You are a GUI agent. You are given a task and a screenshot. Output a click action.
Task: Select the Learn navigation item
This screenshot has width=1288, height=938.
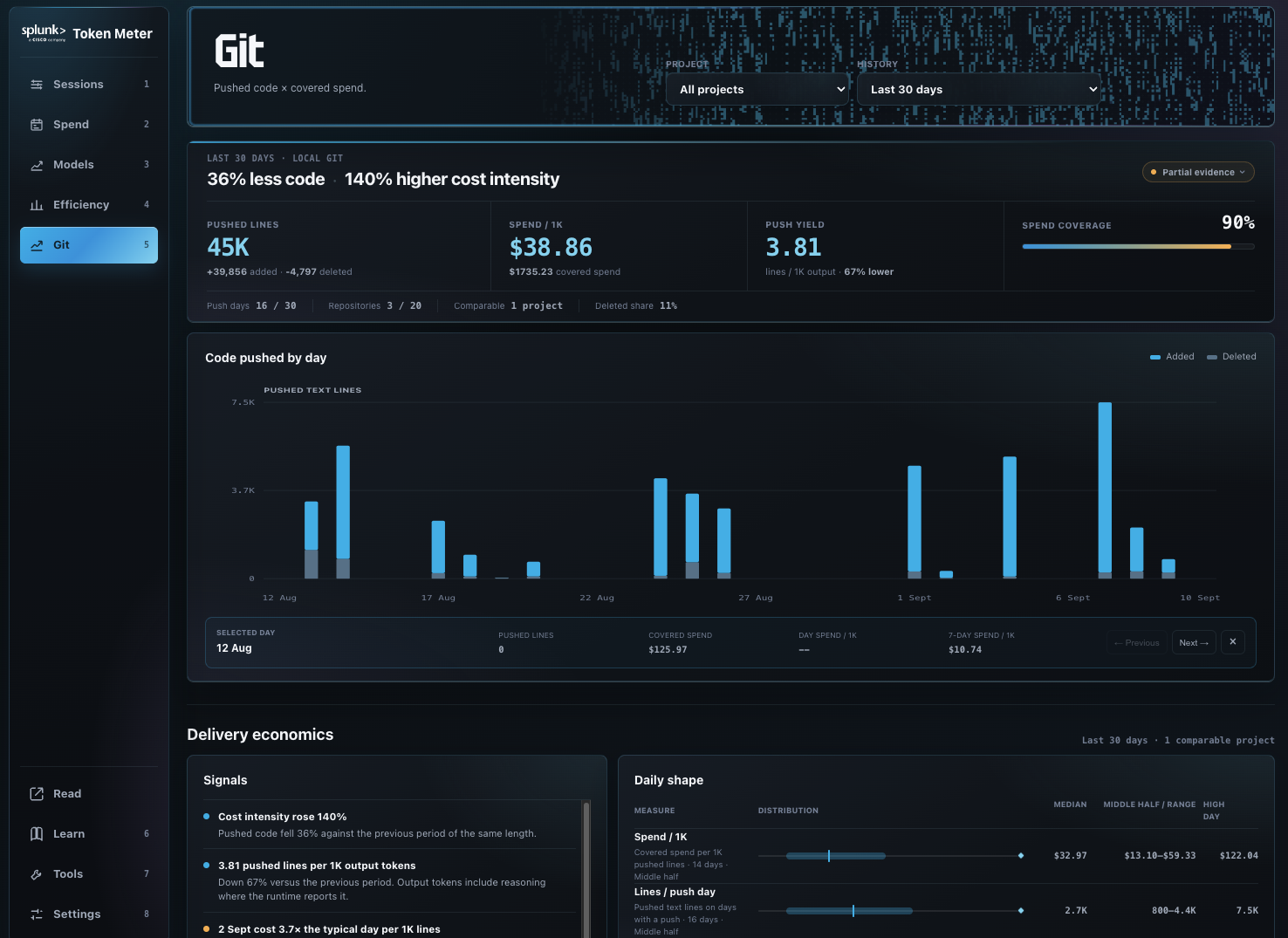[x=89, y=834]
